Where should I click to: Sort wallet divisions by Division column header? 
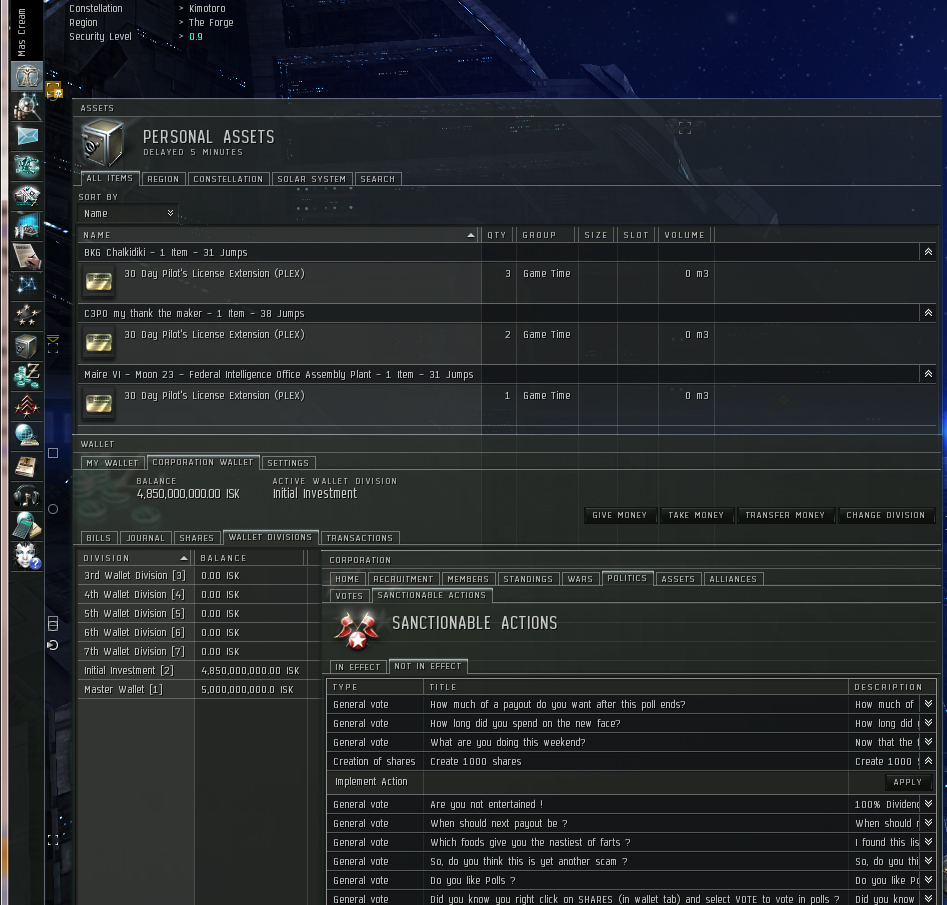pyautogui.click(x=135, y=558)
